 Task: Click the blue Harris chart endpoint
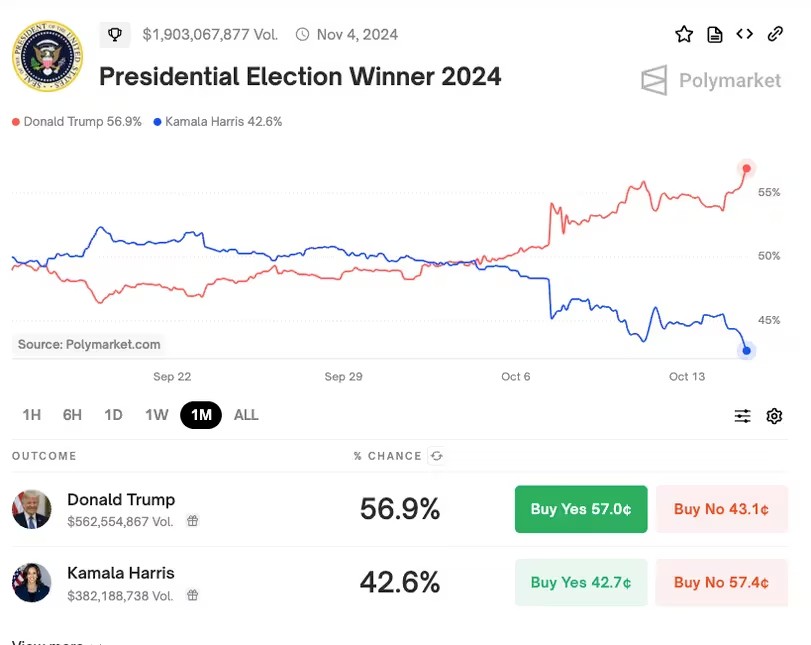point(746,351)
